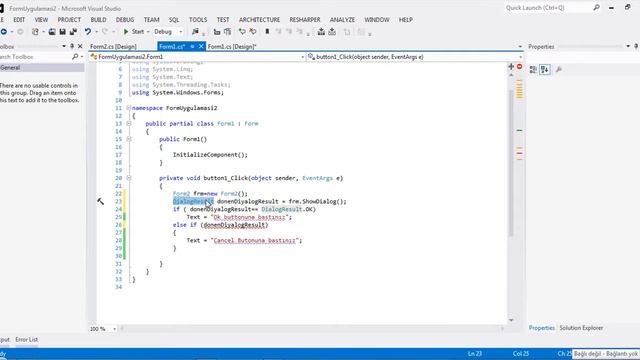This screenshot has width=640, height=360.
Task: Click the first of the two upload-style icons
Action: pyautogui.click(x=321, y=32)
